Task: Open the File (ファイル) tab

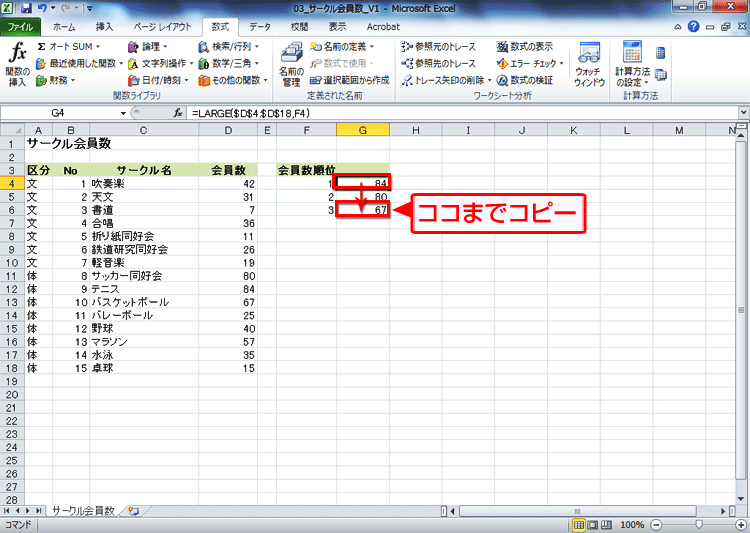Action: pyautogui.click(x=20, y=27)
